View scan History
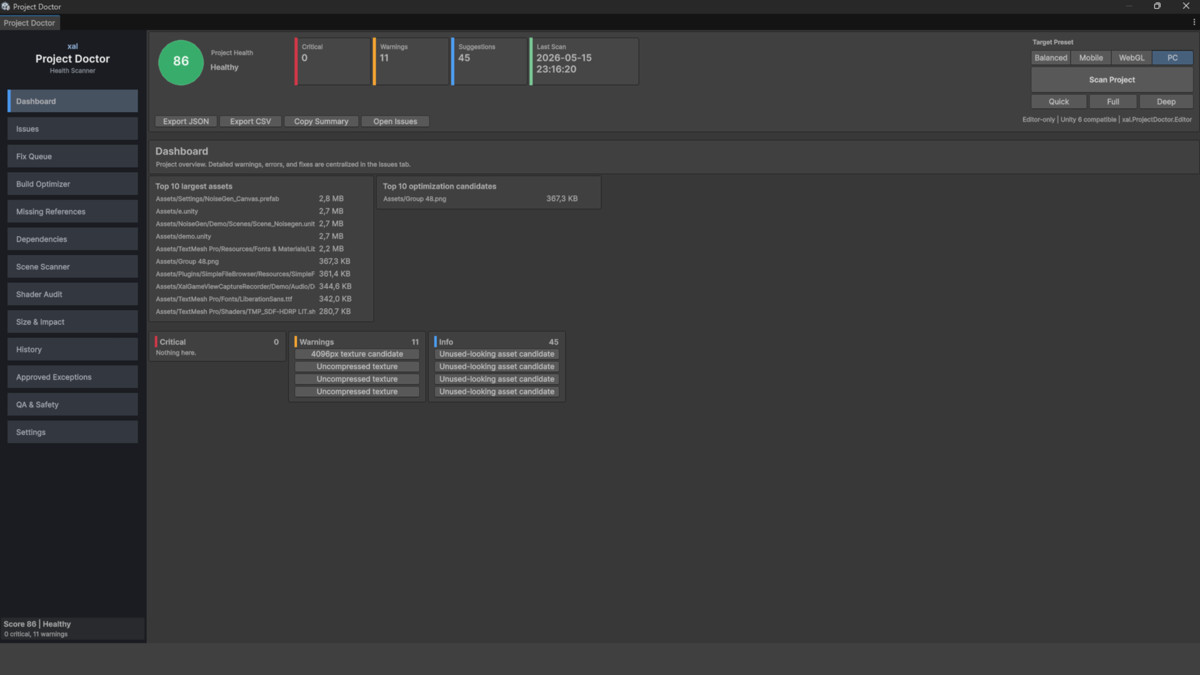The image size is (1200, 675). pos(73,349)
